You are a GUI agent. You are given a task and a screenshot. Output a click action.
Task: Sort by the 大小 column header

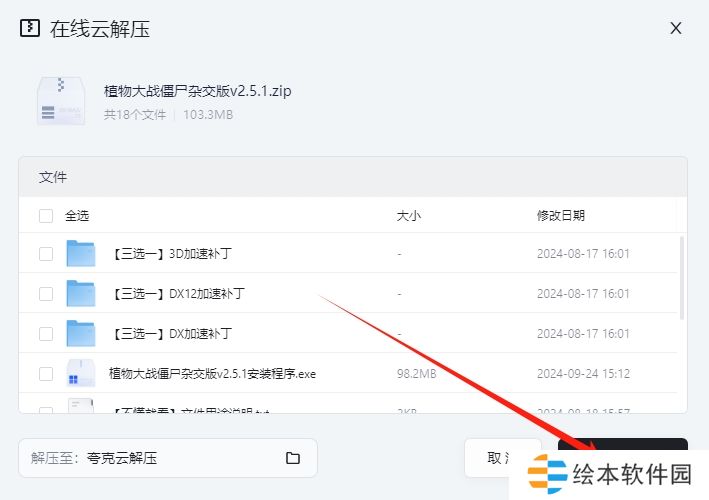click(x=409, y=215)
